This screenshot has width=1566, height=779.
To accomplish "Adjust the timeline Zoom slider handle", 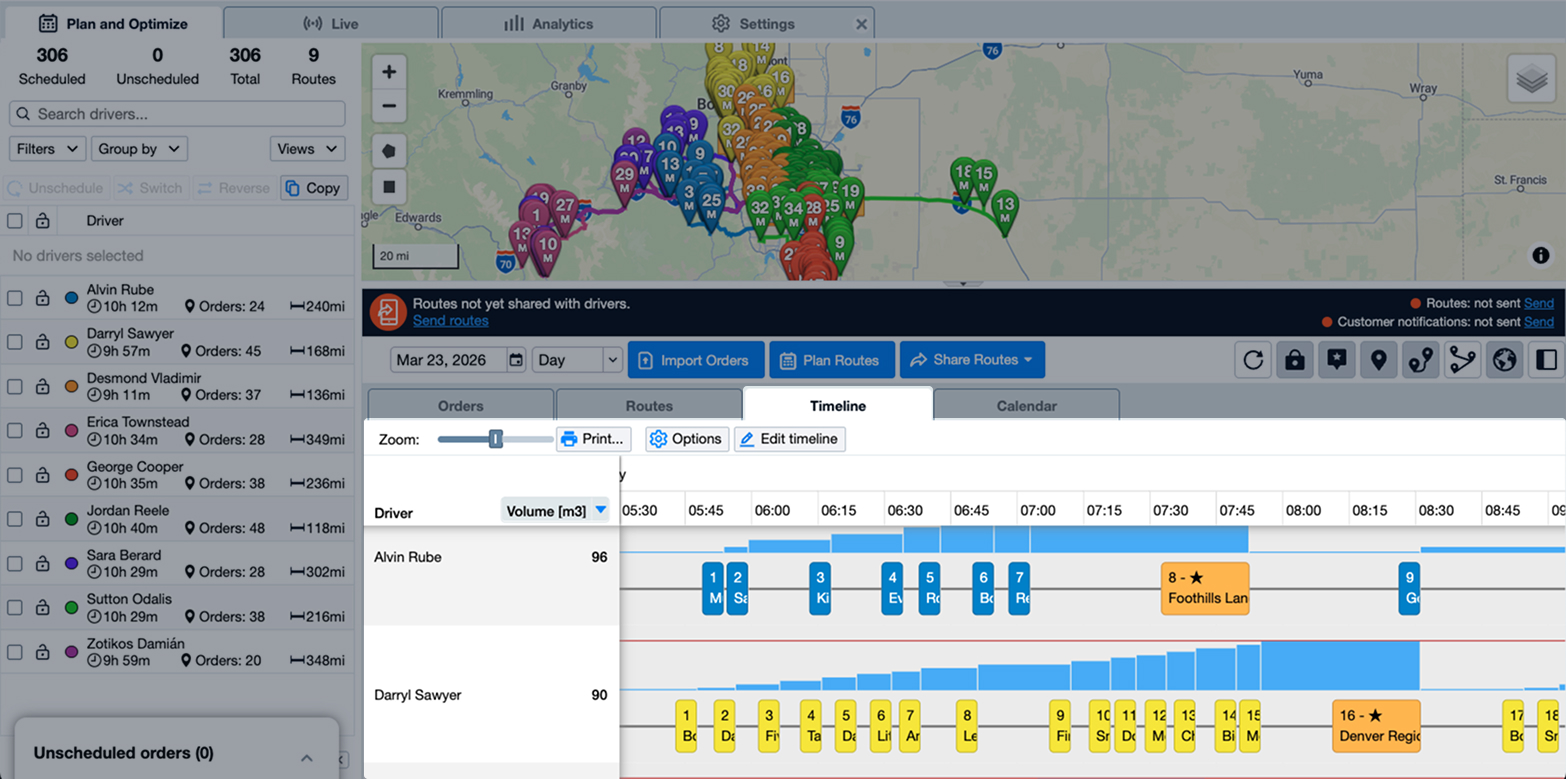I will click(495, 439).
